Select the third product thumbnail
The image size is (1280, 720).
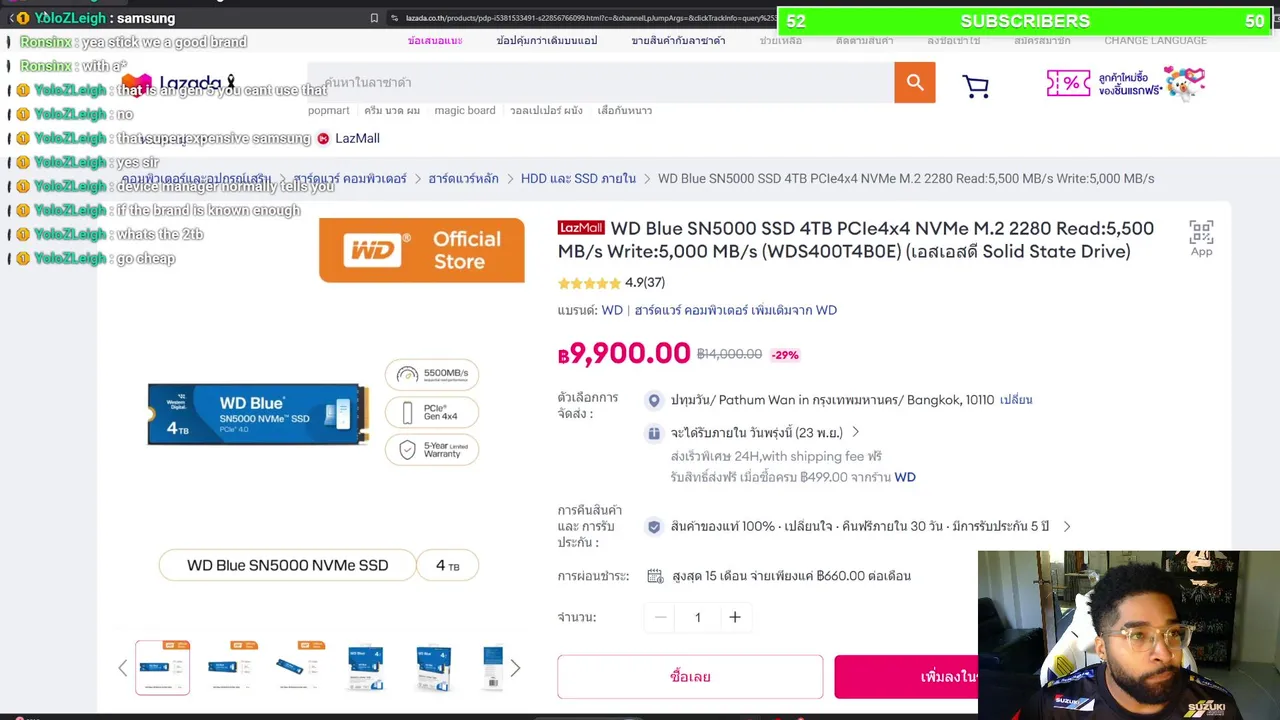[x=298, y=667]
